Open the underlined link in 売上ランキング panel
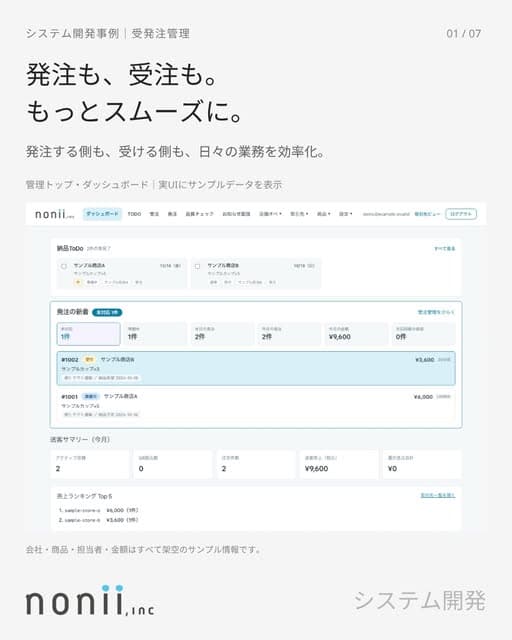This screenshot has height=640, width=512. coord(438,495)
